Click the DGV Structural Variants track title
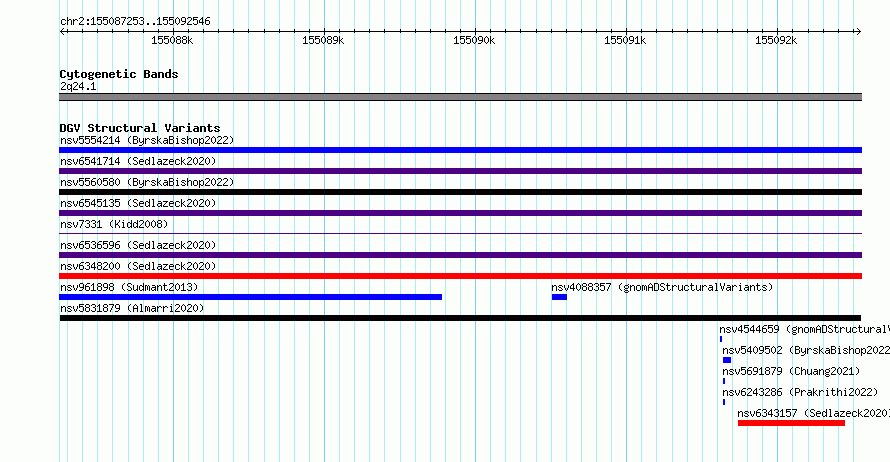 coord(140,128)
